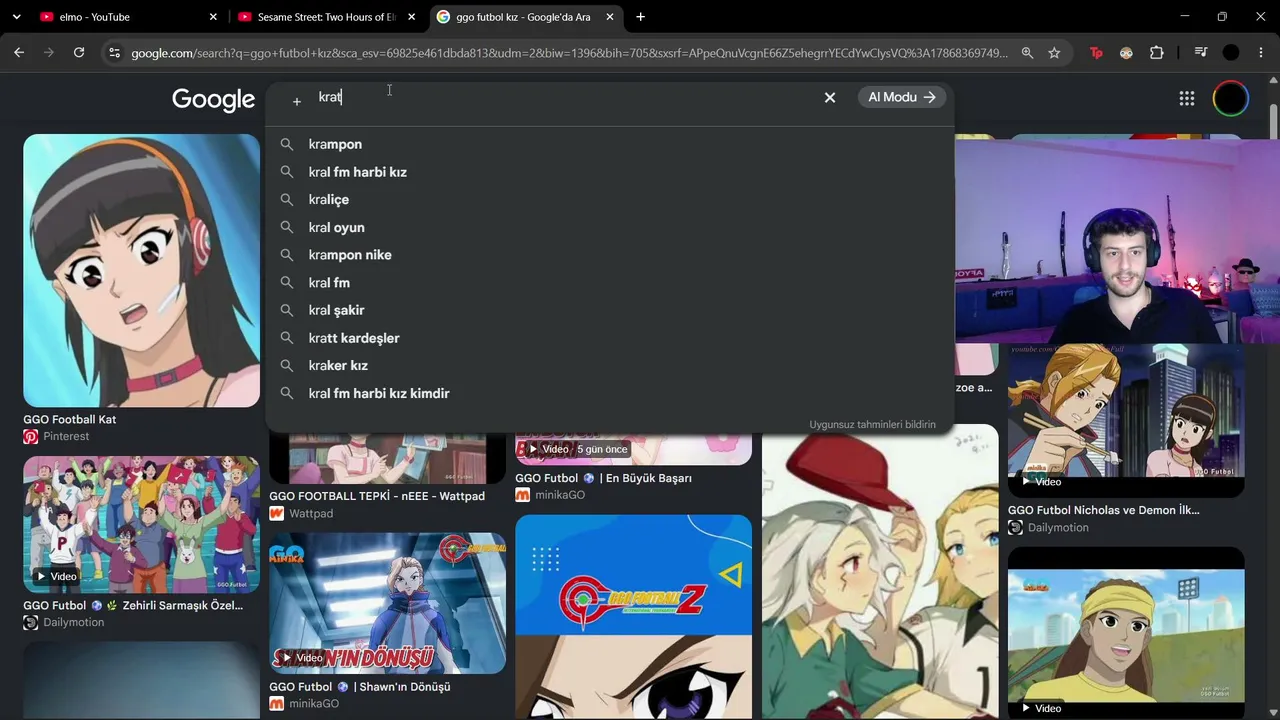Screen dimensions: 1280x720
Task: Visit Dailymotion under Zehirli Sarmaşık result
Action: 73,622
